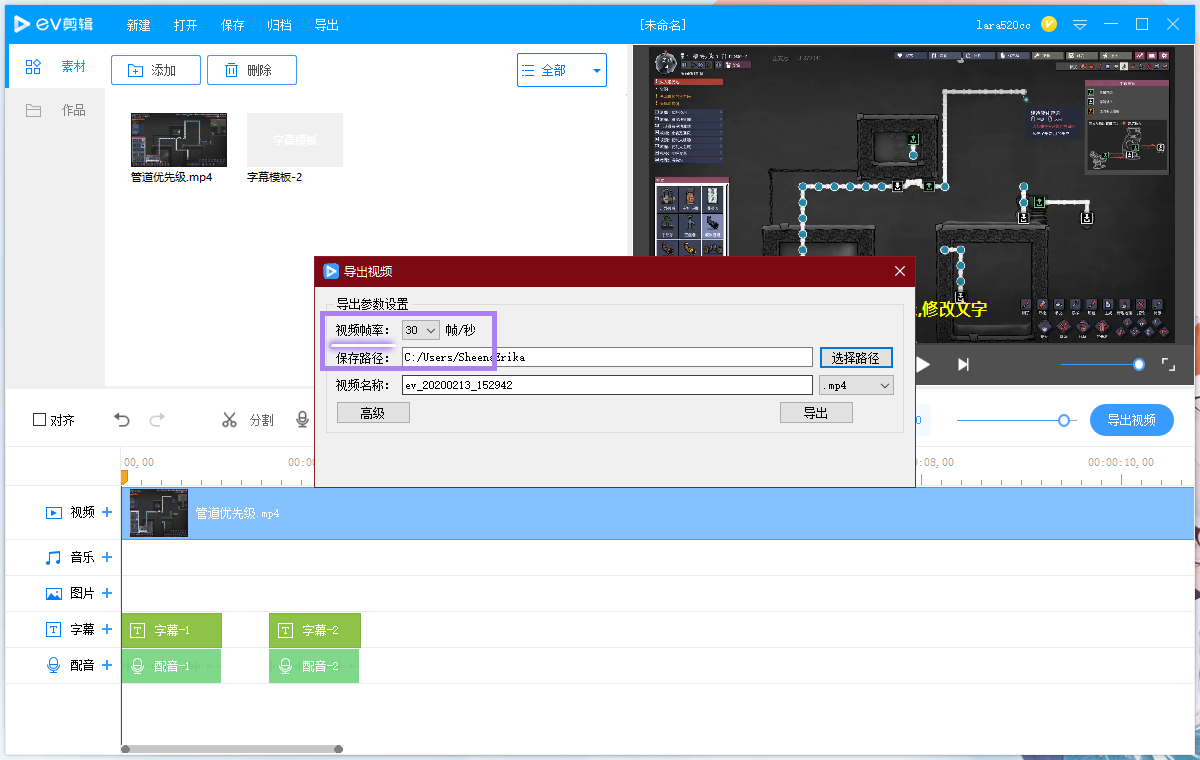Click the 视频名称 input field
This screenshot has height=760, width=1200.
tap(607, 385)
